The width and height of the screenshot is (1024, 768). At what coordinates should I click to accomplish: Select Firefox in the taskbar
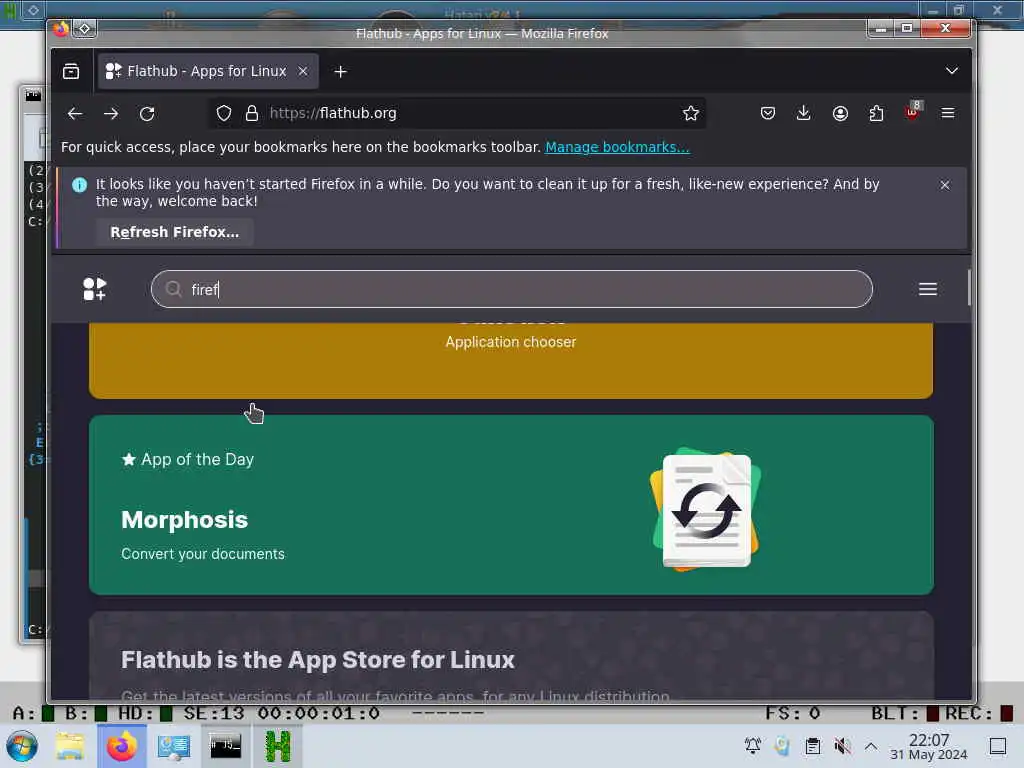[x=122, y=746]
